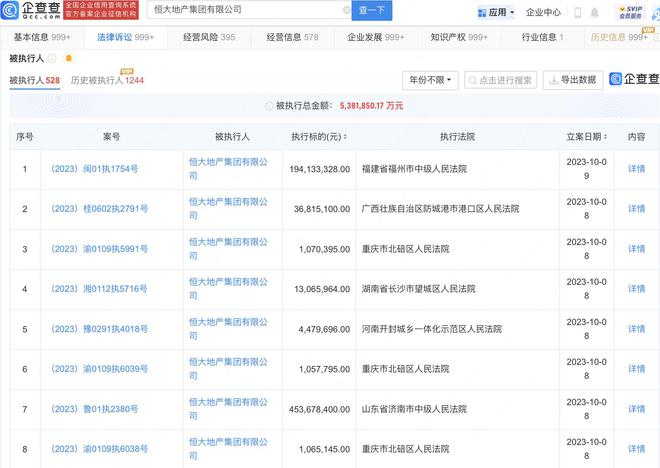This screenshot has width=660, height=468.
Task: Switch to 经营风险 395 tab
Action: pyautogui.click(x=209, y=37)
